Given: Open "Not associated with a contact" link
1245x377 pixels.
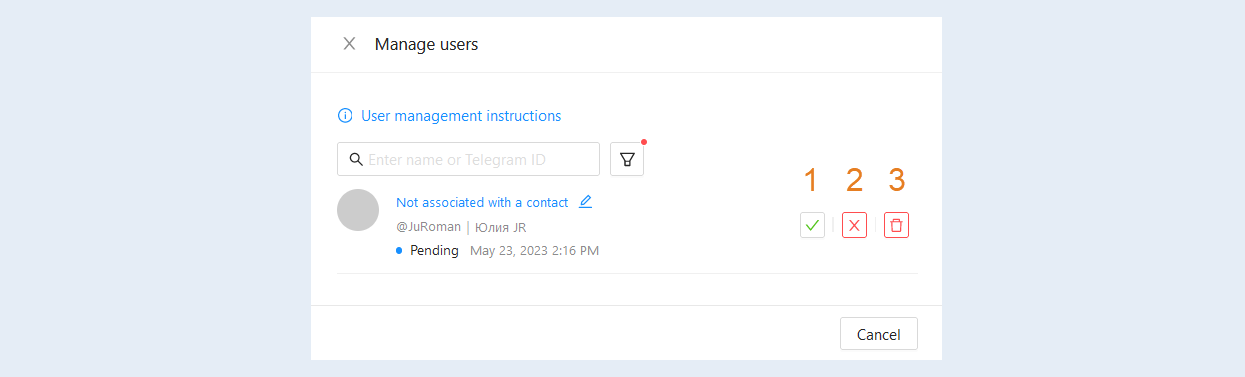Looking at the screenshot, I should (482, 202).
